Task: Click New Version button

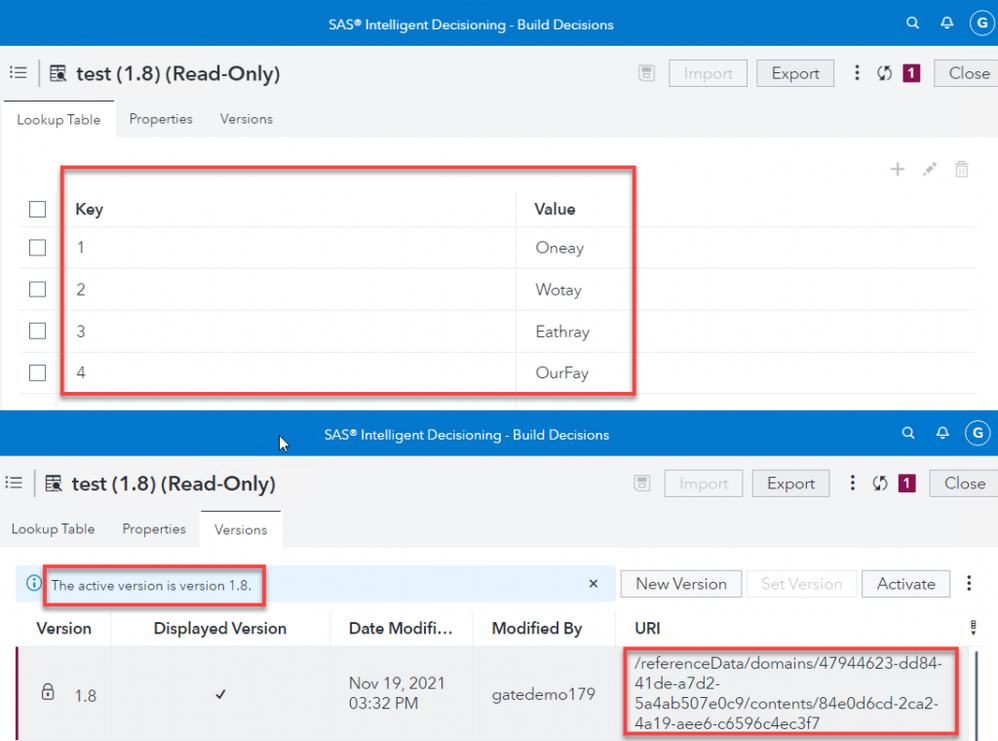Action: [x=681, y=584]
